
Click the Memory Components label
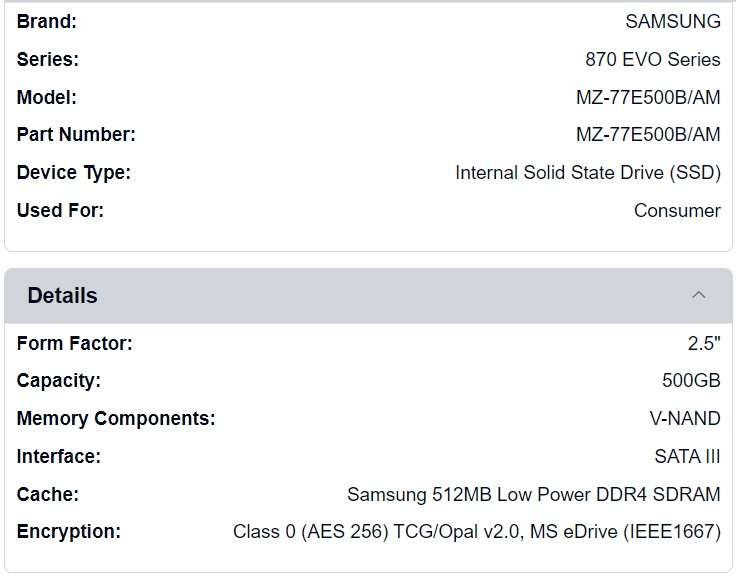click(115, 419)
